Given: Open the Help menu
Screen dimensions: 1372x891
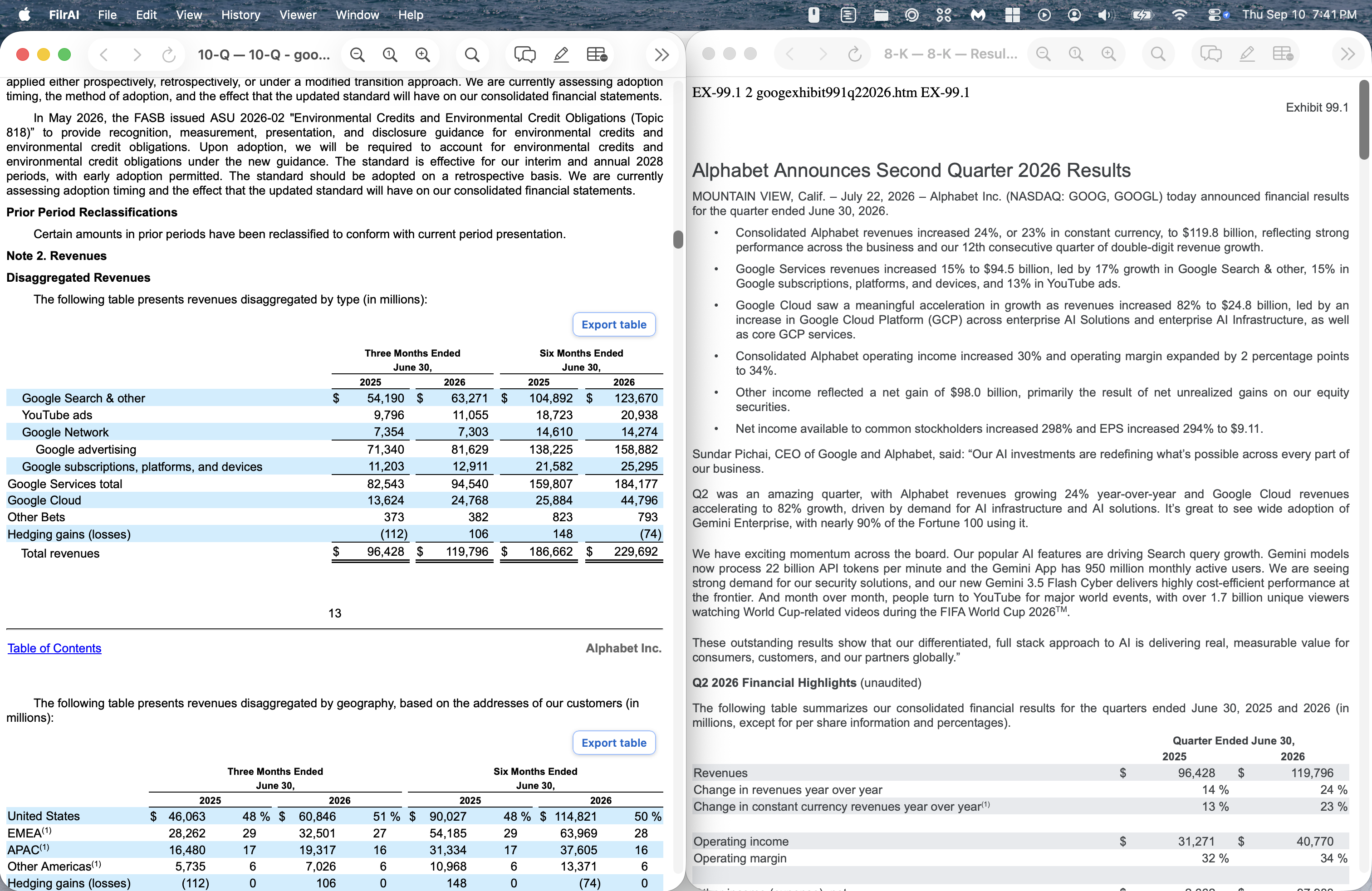Looking at the screenshot, I should (x=411, y=15).
